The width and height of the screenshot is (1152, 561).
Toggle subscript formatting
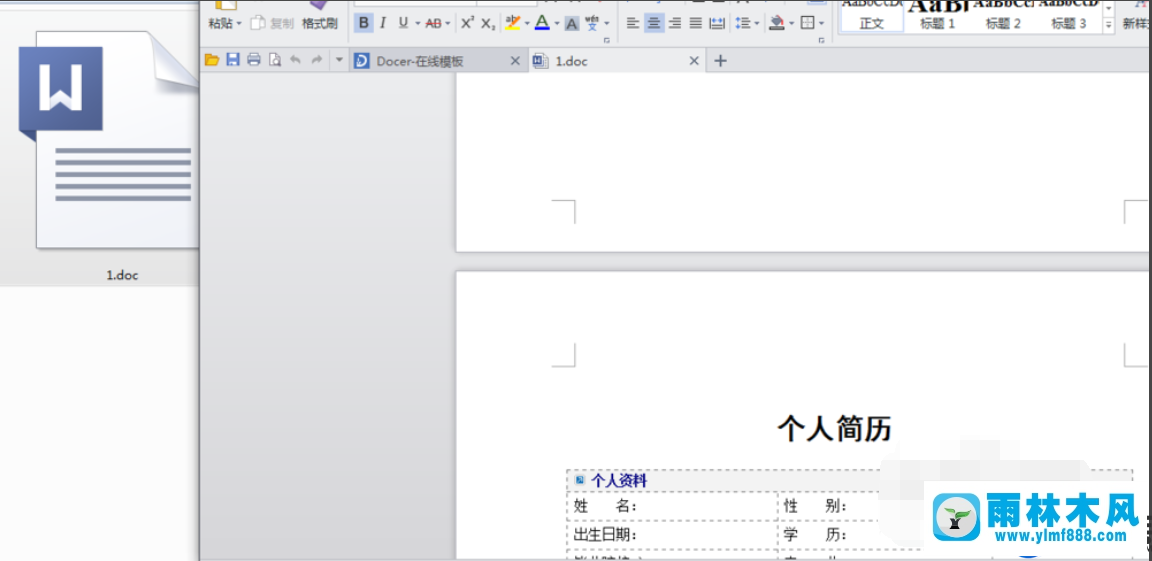coord(488,23)
